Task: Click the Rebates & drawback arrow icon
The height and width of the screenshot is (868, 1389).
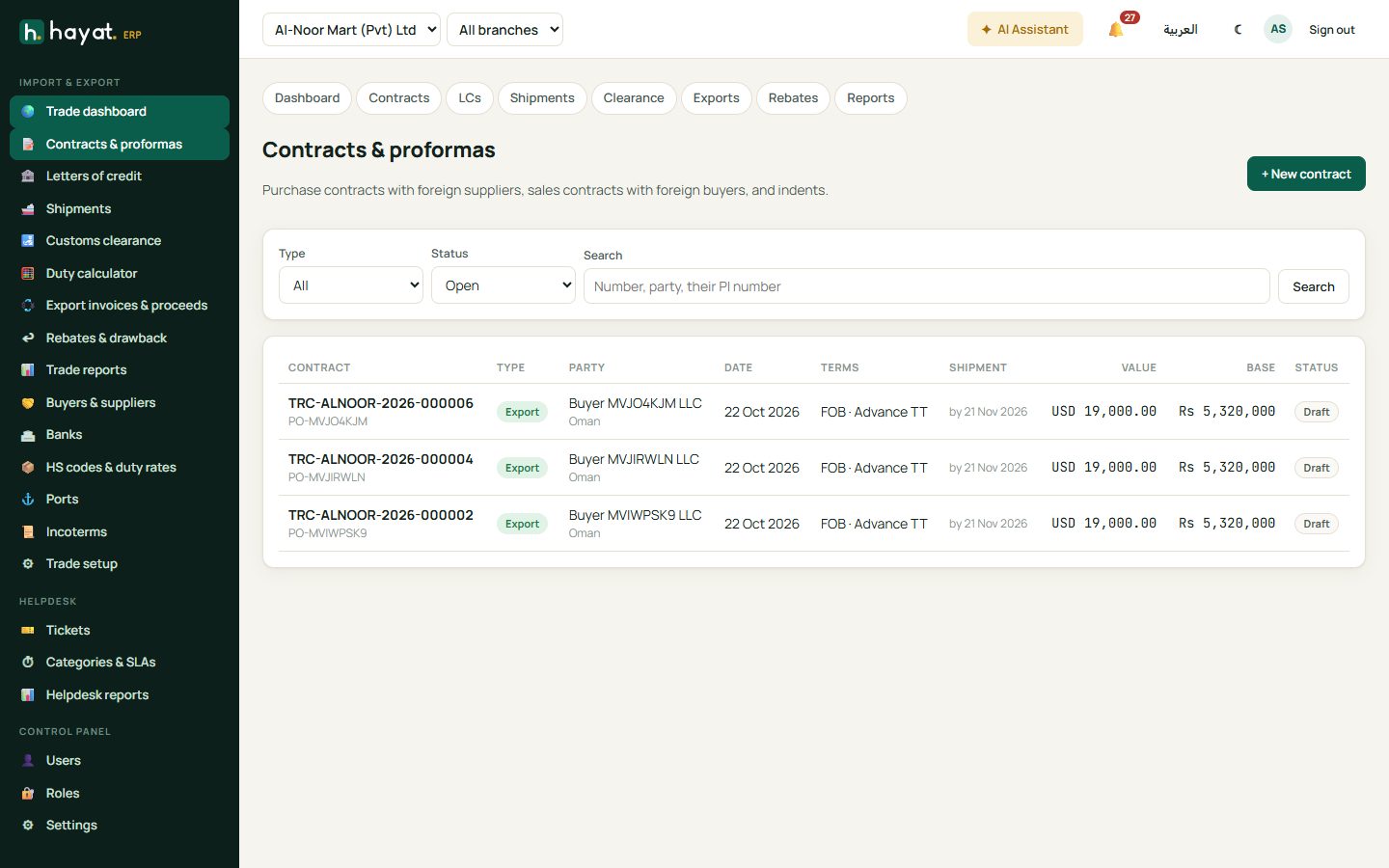Action: click(28, 339)
